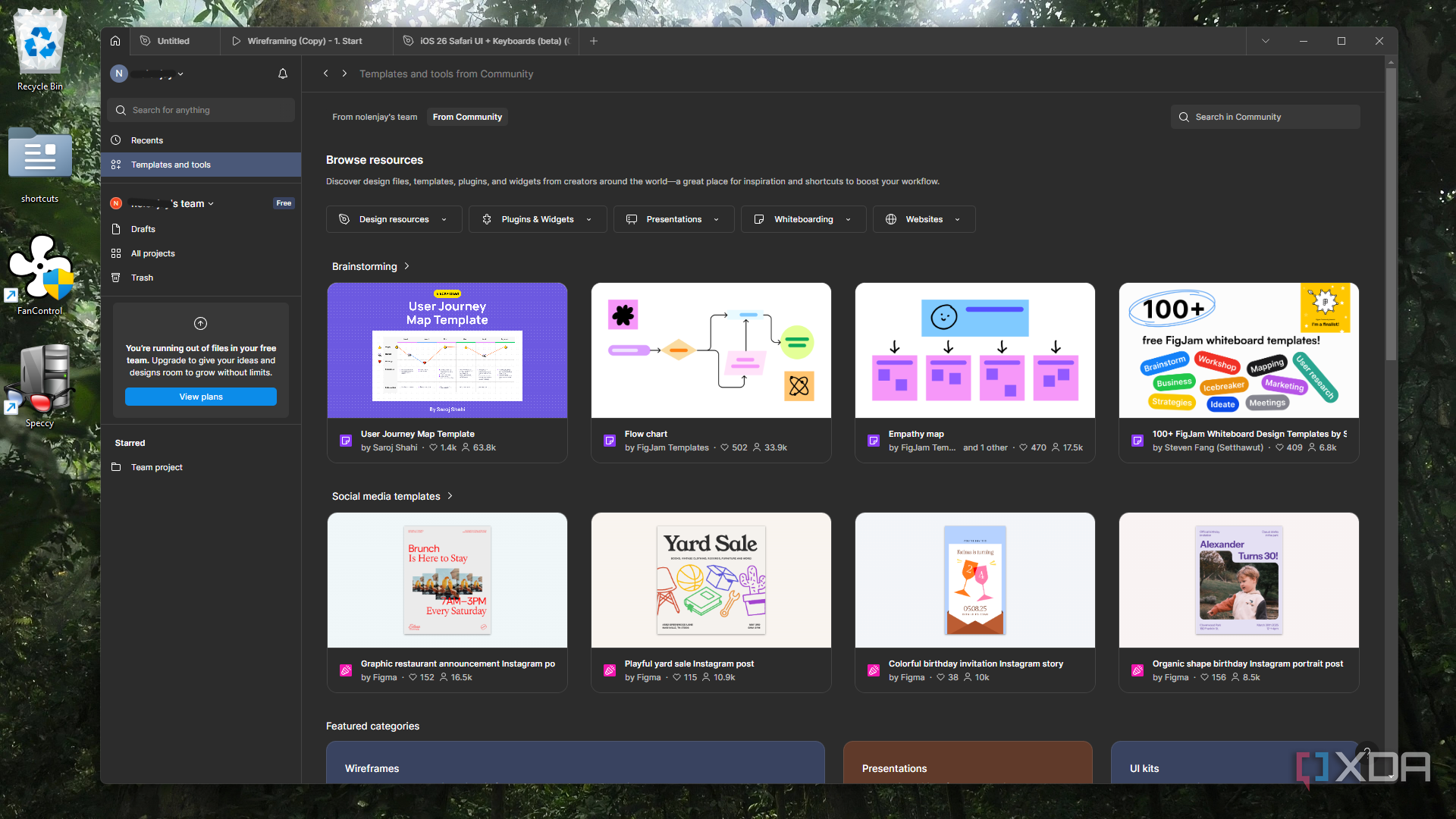1456x819 pixels.
Task: Open the Figma home icon
Action: 115,41
